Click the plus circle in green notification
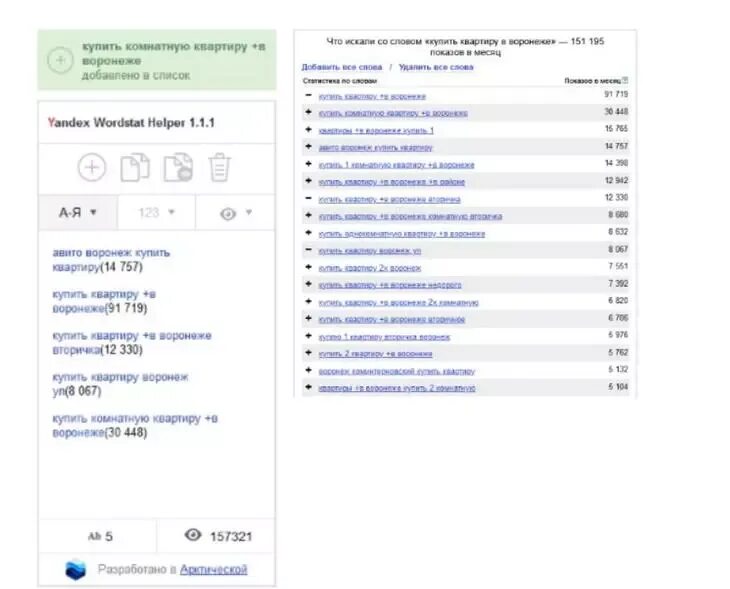 (61, 60)
